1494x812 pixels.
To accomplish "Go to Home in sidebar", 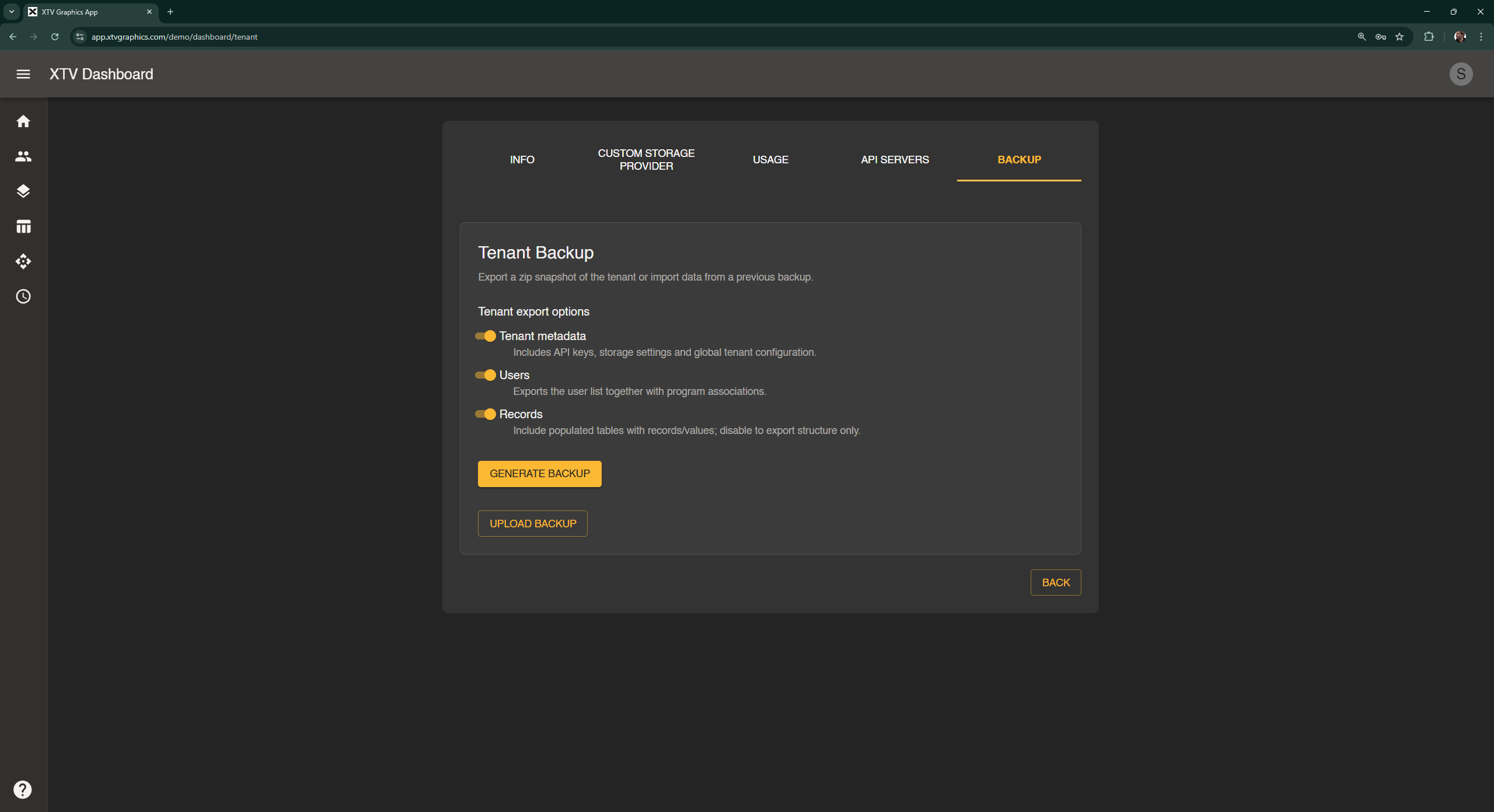I will (23, 121).
